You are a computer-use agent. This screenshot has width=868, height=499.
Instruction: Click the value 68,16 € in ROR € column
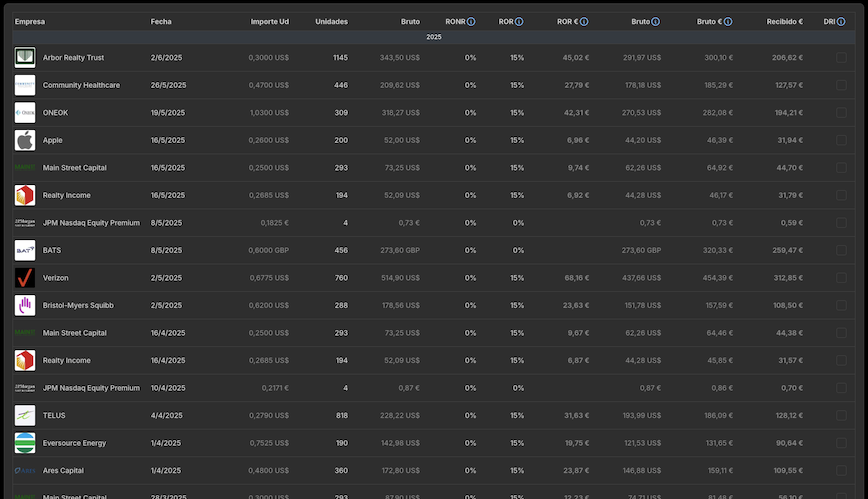(577, 278)
